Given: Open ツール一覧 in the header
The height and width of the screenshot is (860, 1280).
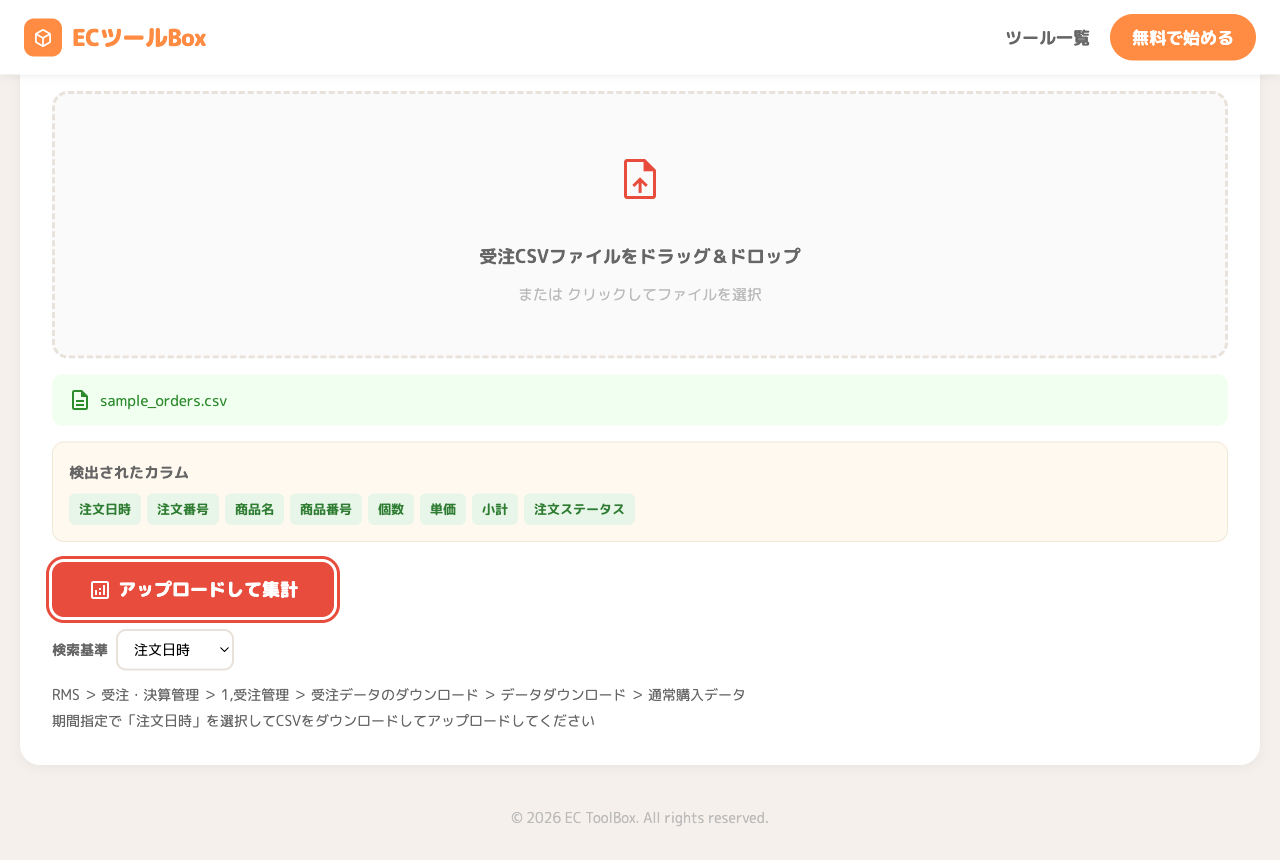Looking at the screenshot, I should click(x=1047, y=38).
